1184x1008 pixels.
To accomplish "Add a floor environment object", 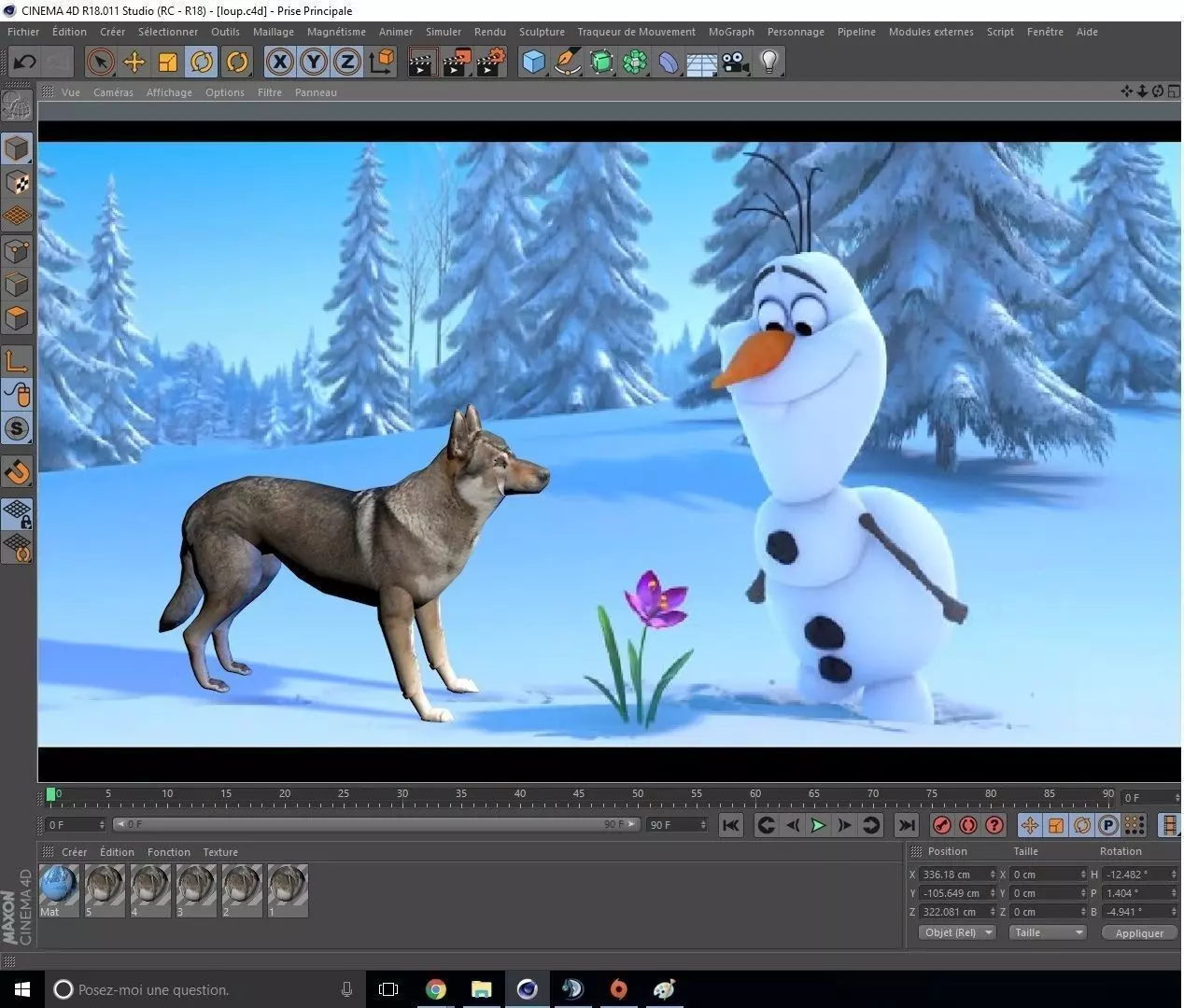I will (x=702, y=63).
